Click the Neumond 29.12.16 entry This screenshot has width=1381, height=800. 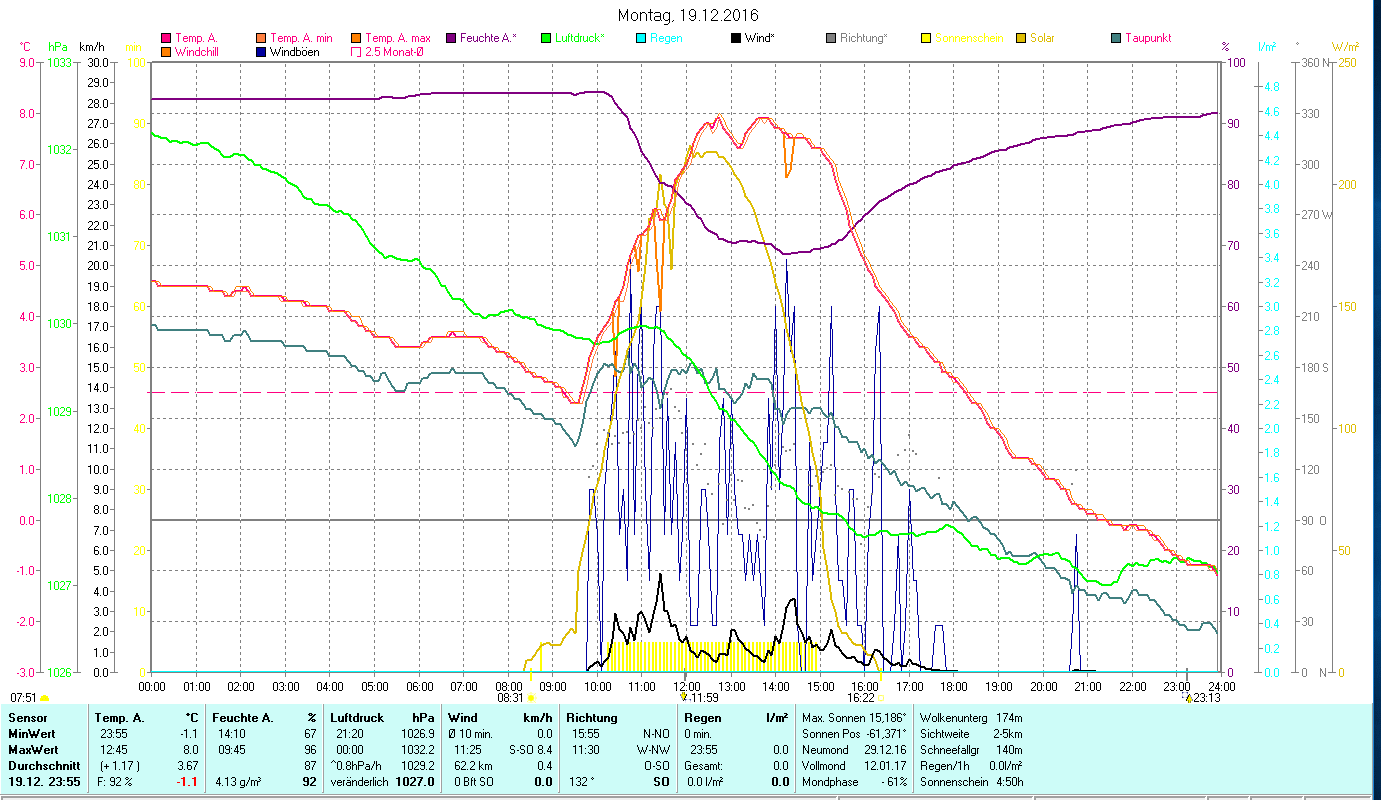pos(854,749)
